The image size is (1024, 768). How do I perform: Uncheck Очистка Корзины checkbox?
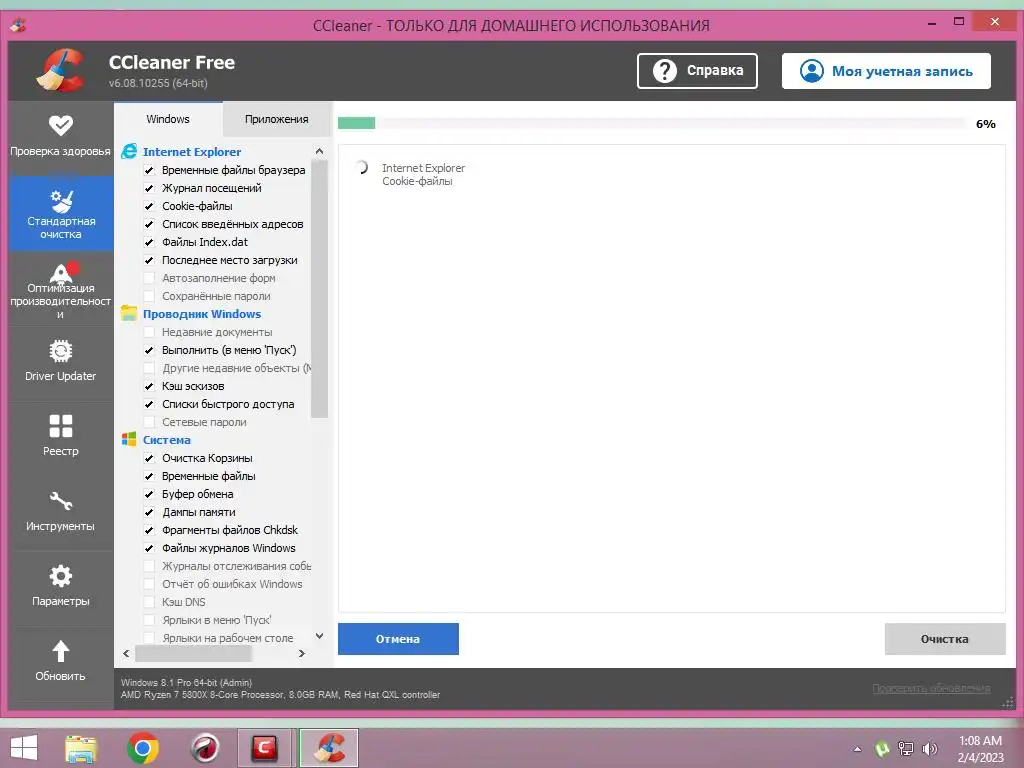click(149, 458)
